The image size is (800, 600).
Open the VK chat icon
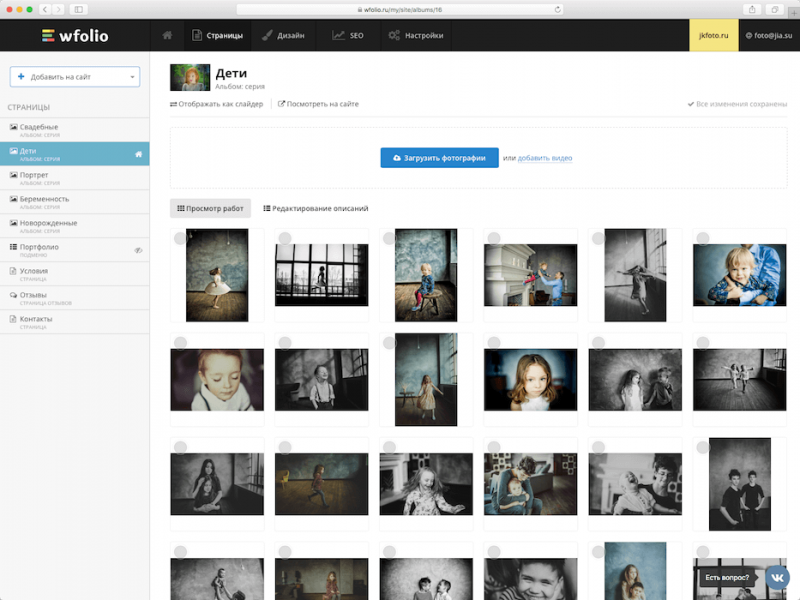pyautogui.click(x=776, y=577)
